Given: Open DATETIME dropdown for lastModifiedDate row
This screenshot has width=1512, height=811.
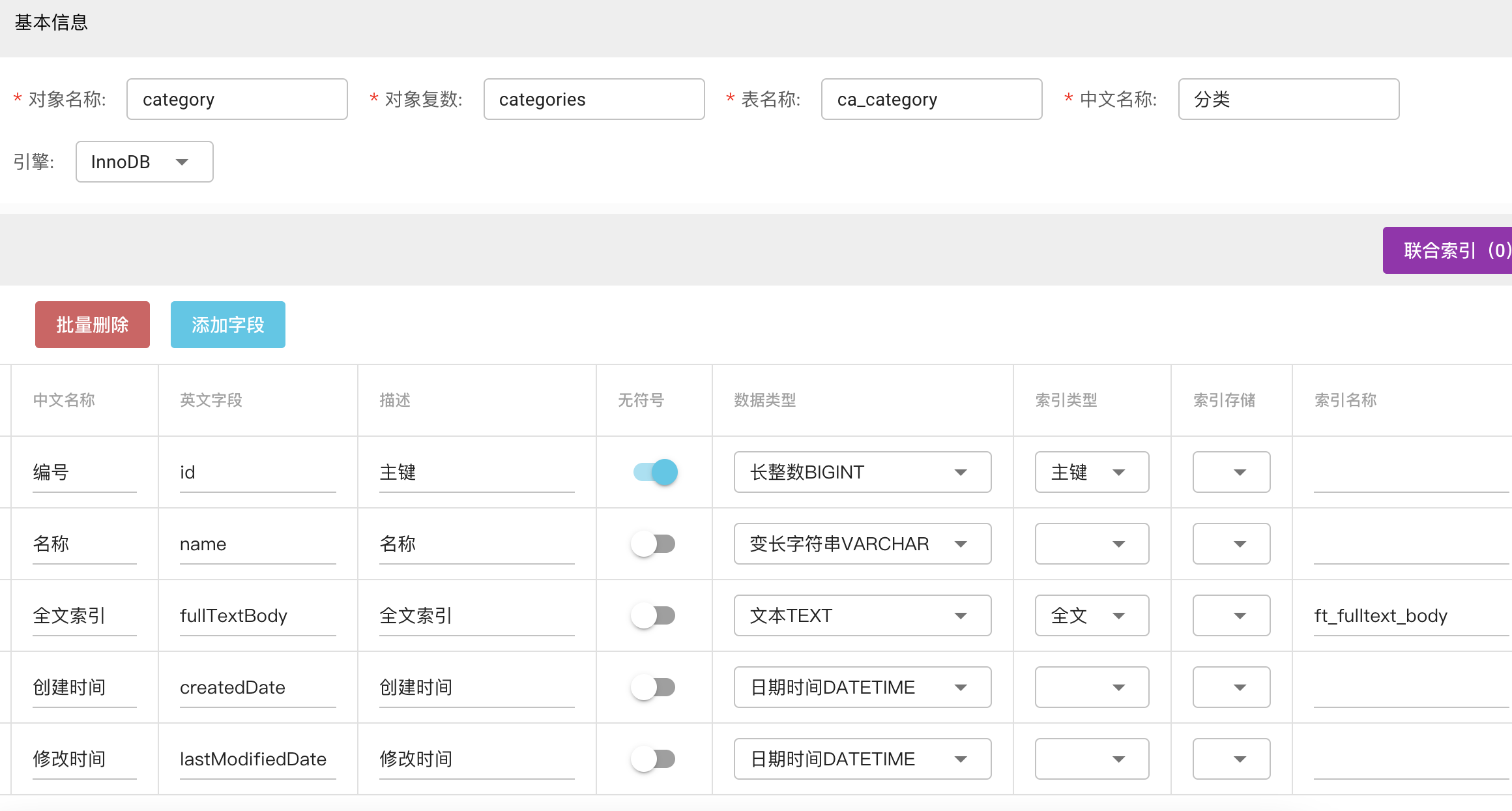Looking at the screenshot, I should coord(862,759).
